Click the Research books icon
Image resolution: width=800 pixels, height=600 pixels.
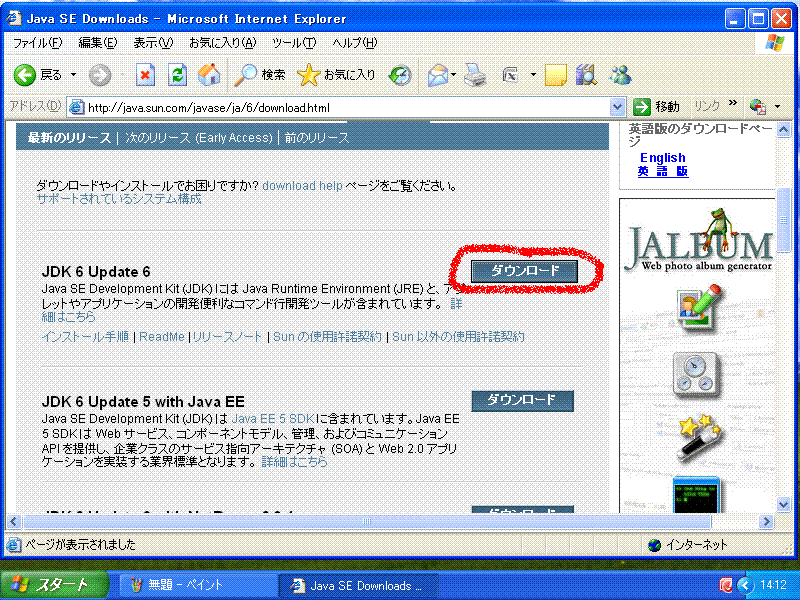[587, 75]
